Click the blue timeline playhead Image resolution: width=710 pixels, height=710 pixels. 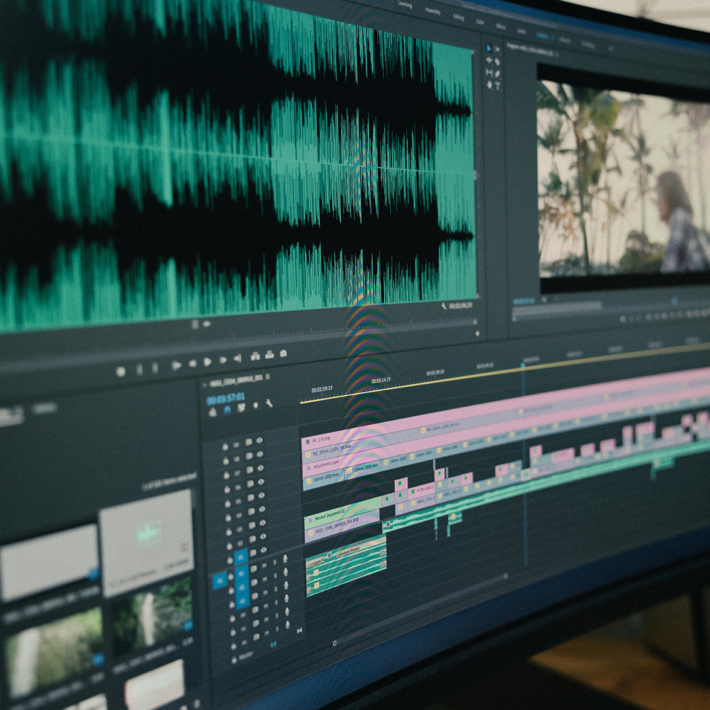pyautogui.click(x=523, y=365)
